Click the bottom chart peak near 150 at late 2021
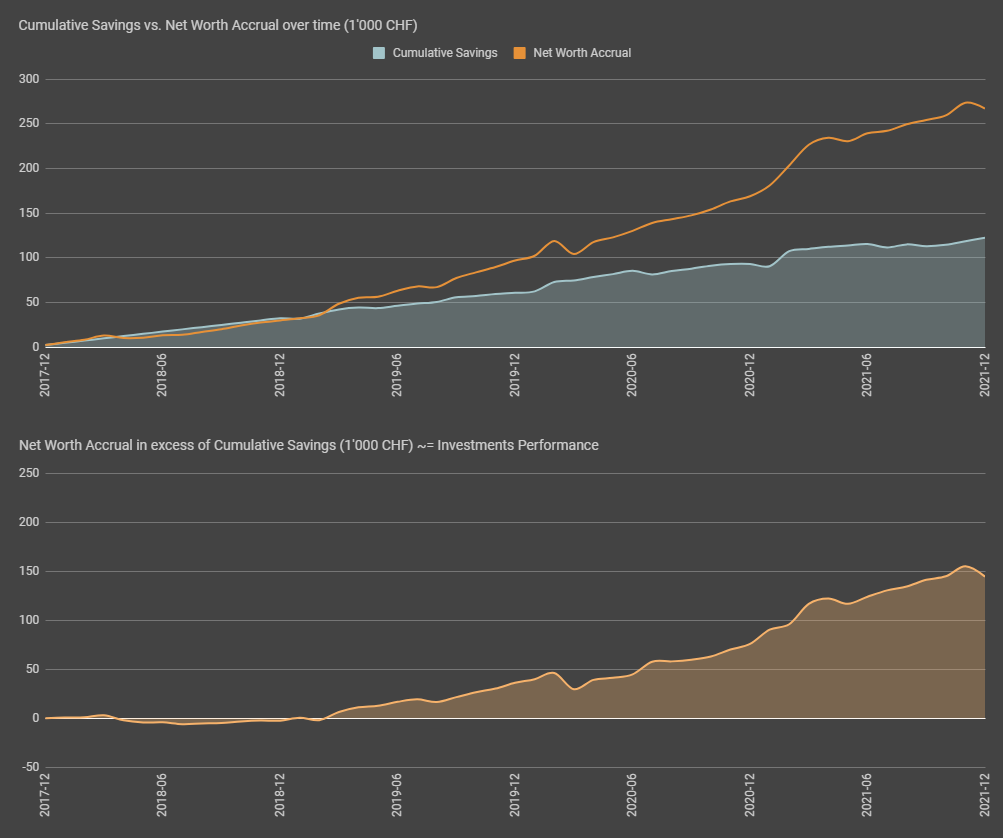This screenshot has height=838, width=1003. (964, 567)
